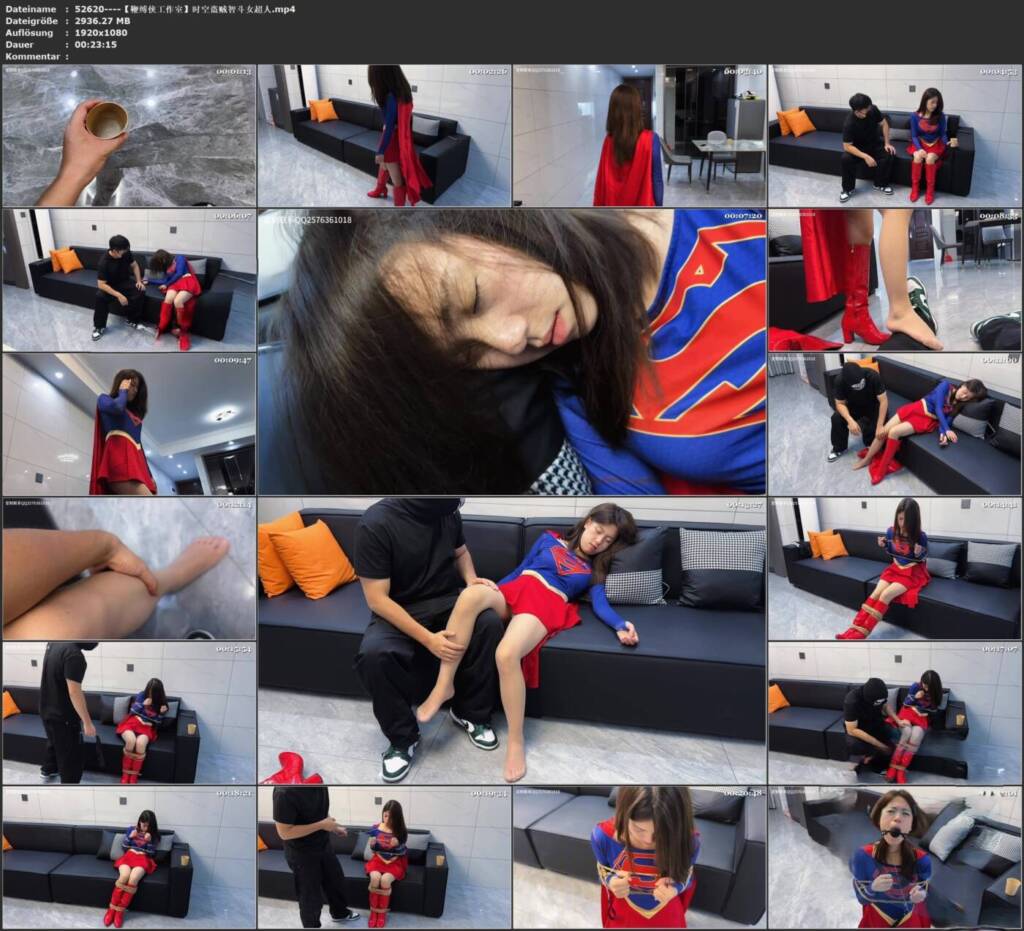Open the thumbnail with the glass dining table
This screenshot has height=931, width=1024.
click(639, 136)
